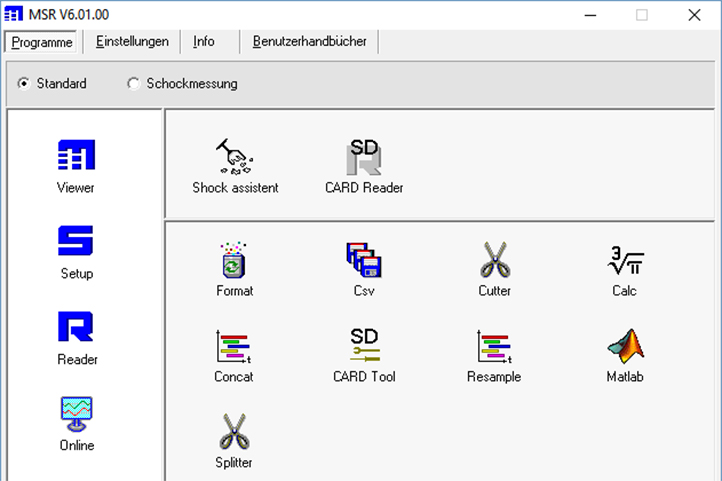The height and width of the screenshot is (481, 722).
Task: Go to the Benutzerhandbücher tab
Action: tap(309, 42)
